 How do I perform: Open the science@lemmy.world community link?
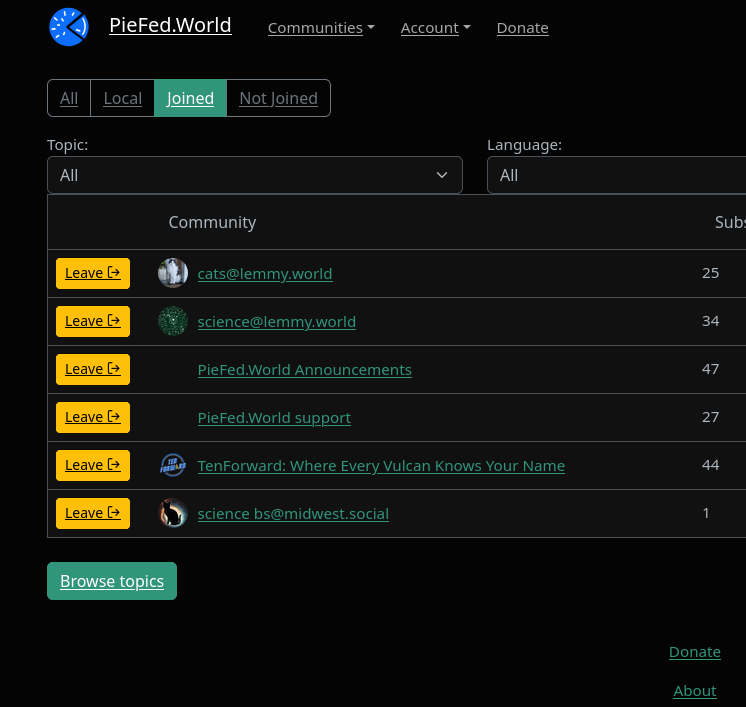point(276,322)
